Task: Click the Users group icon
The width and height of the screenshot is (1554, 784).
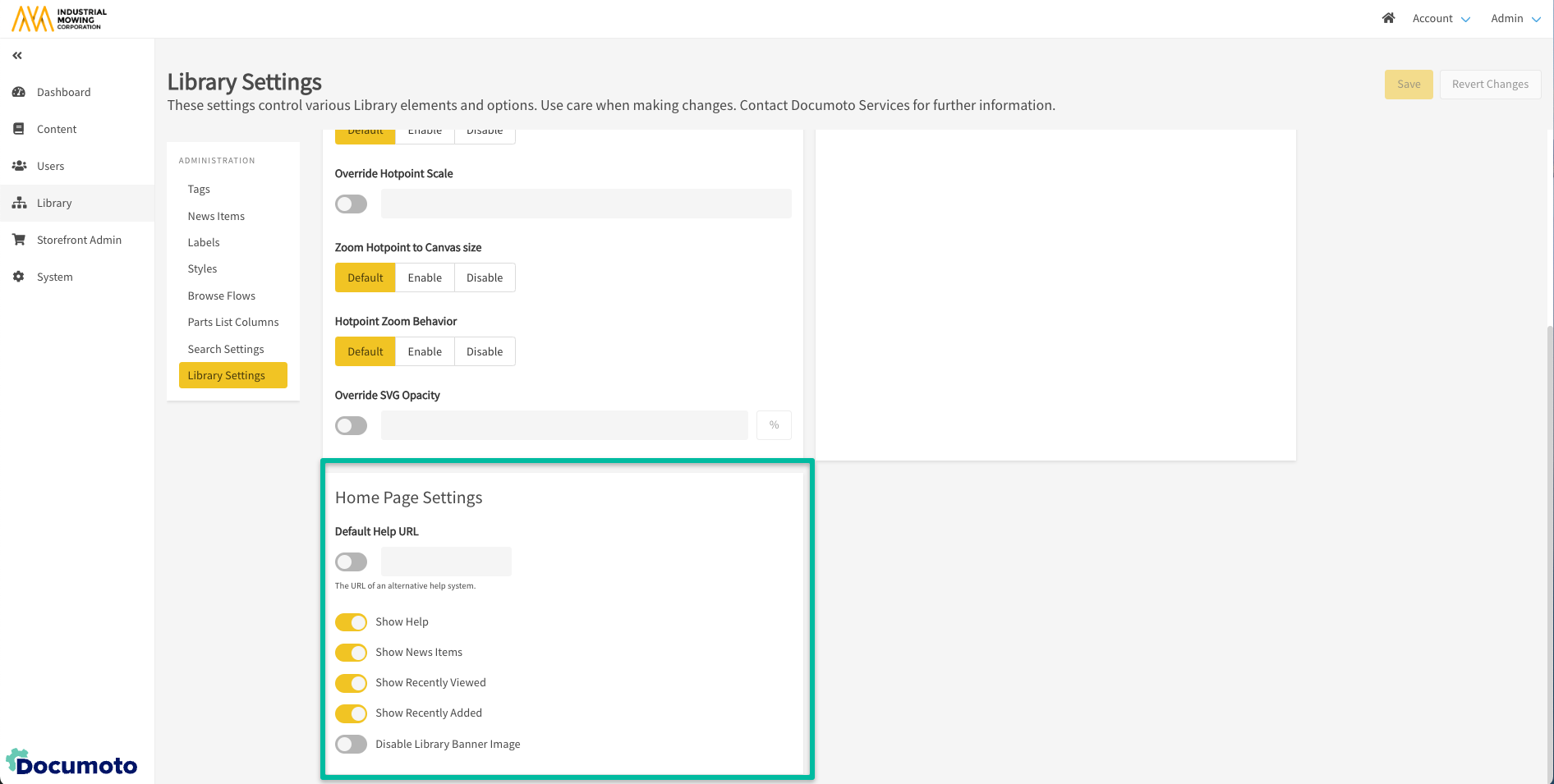Action: [x=19, y=166]
